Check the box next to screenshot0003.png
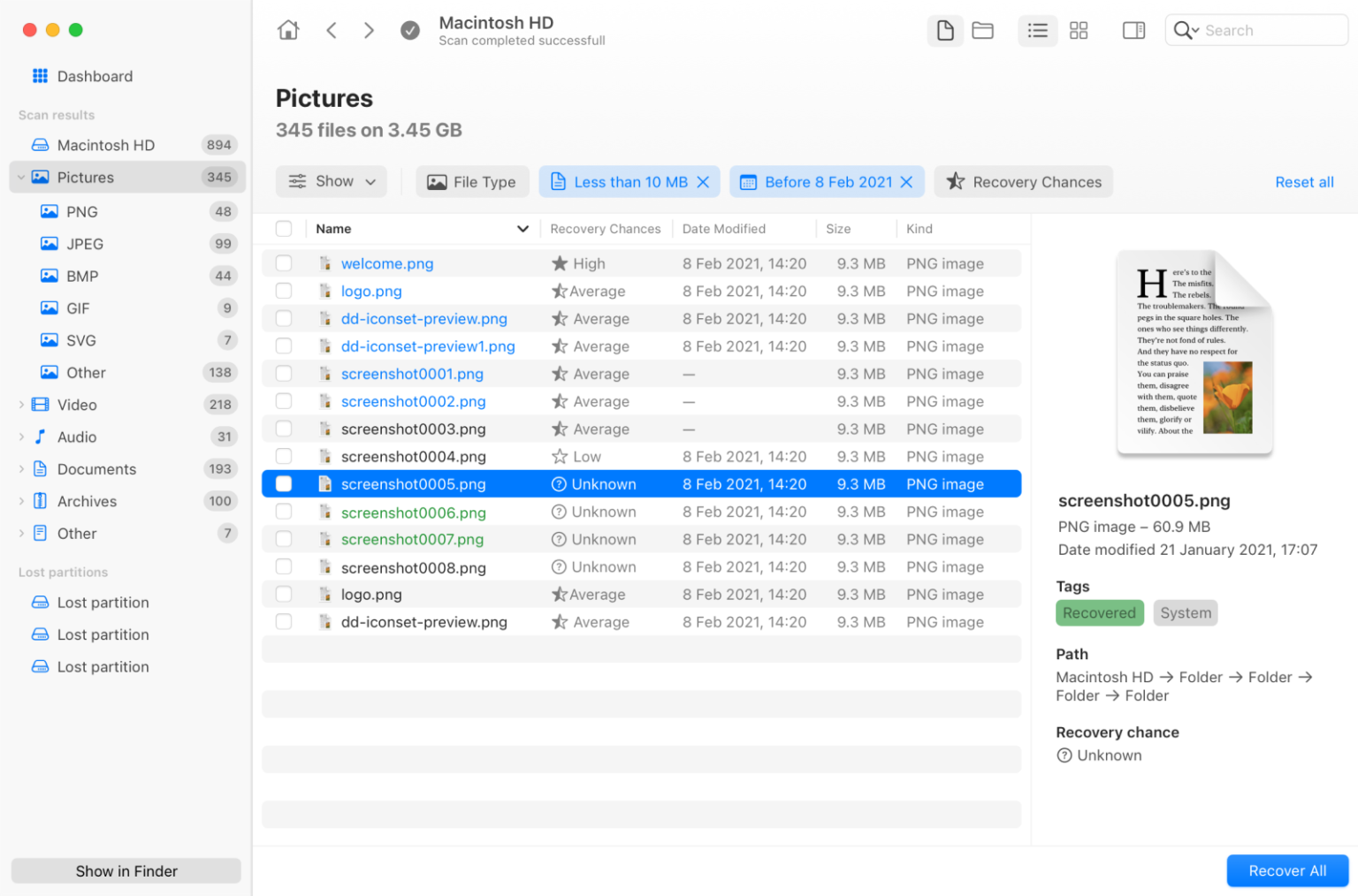 [x=284, y=429]
